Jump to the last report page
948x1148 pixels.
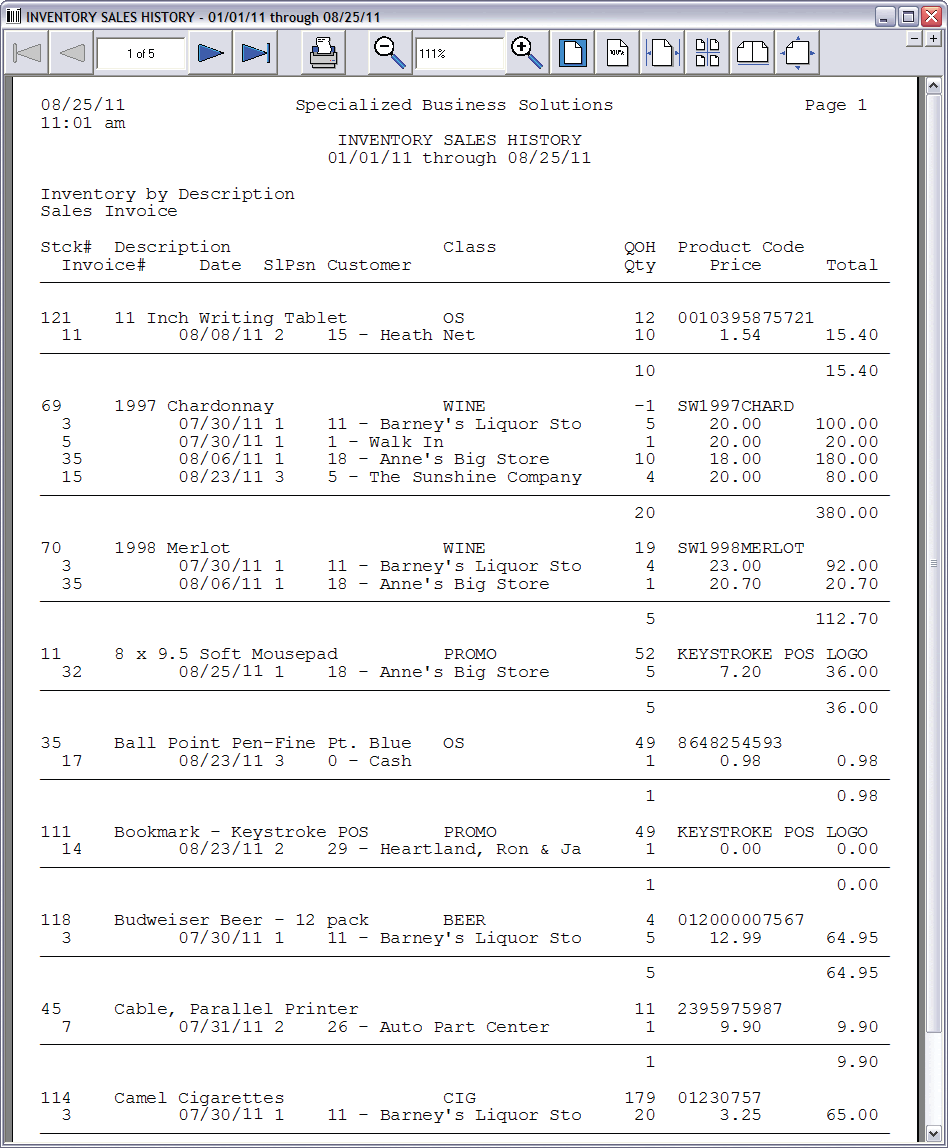point(256,53)
